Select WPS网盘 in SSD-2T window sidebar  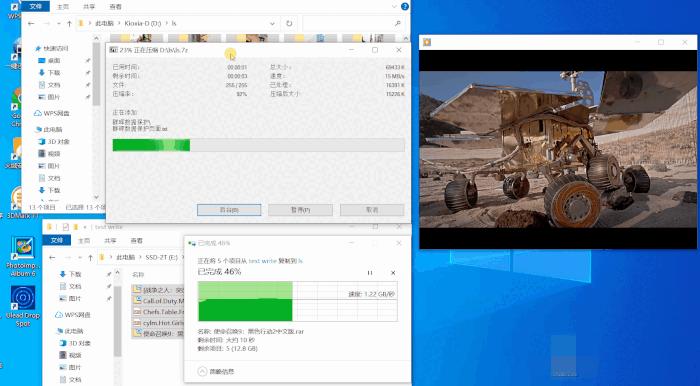click(x=73, y=315)
